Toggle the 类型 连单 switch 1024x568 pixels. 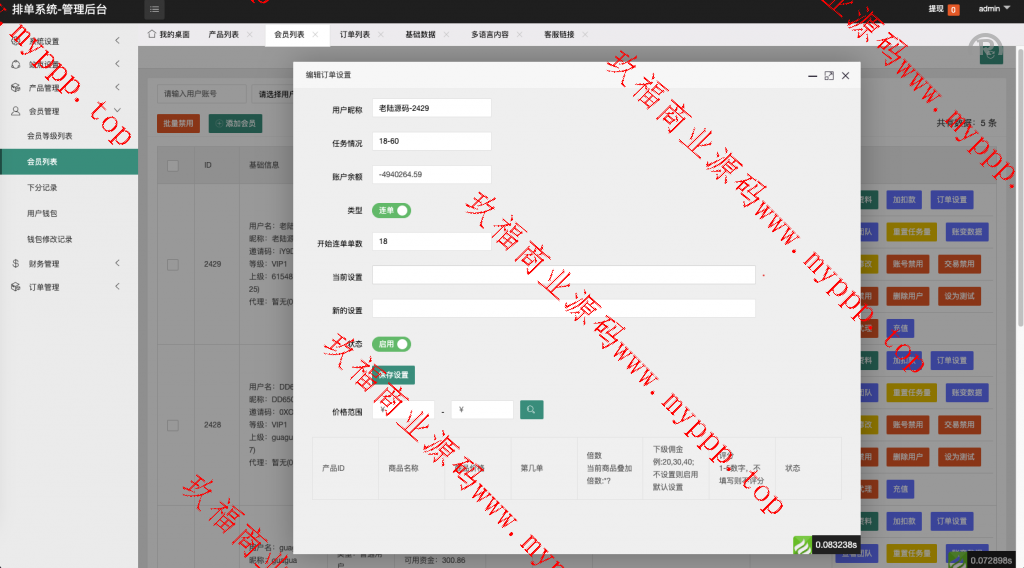tap(392, 210)
